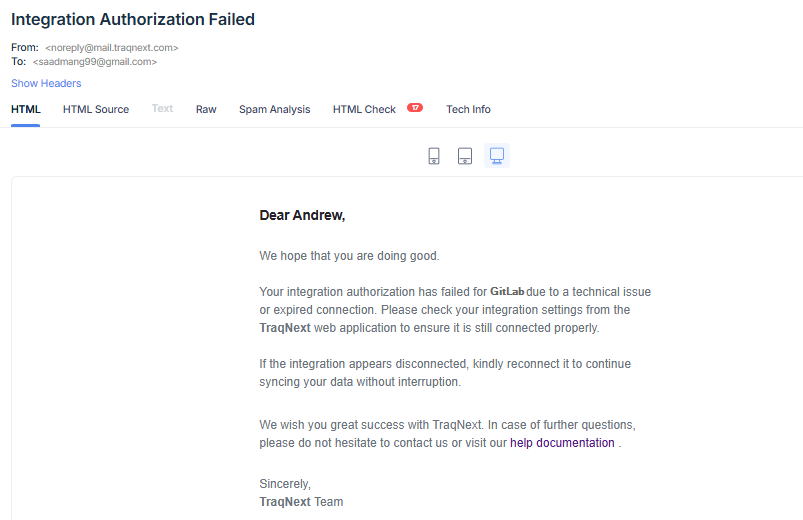Switch to Tech Info tab
Viewport: 803px width, 520px height.
click(x=468, y=109)
